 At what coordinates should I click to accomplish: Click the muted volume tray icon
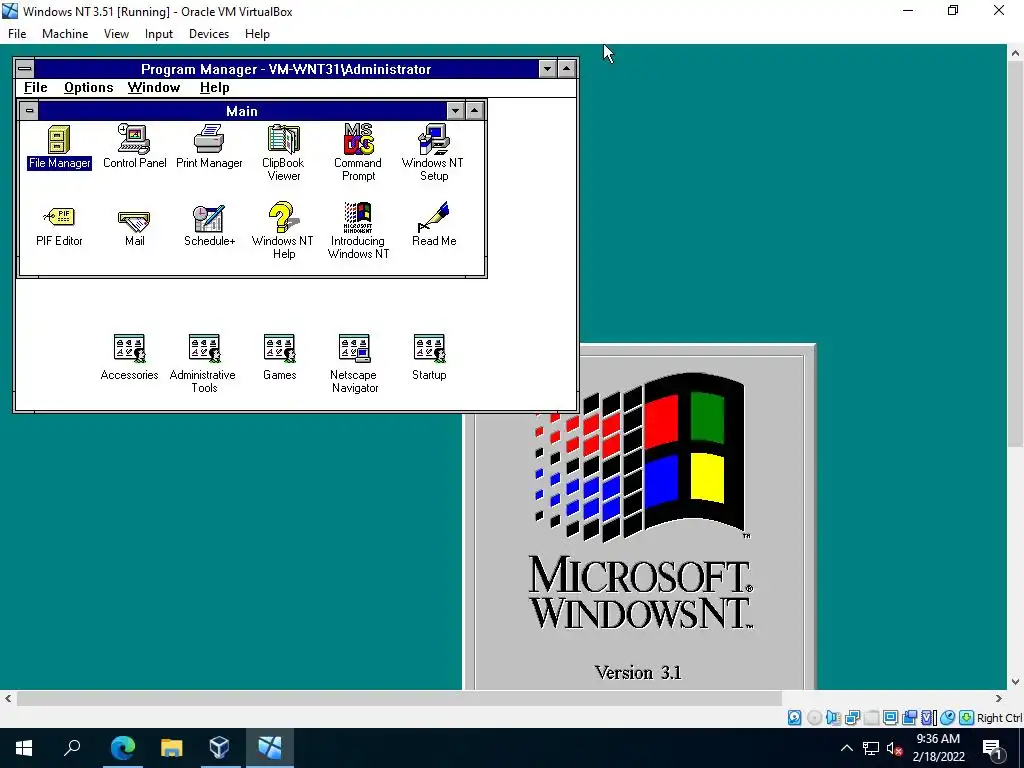point(894,748)
